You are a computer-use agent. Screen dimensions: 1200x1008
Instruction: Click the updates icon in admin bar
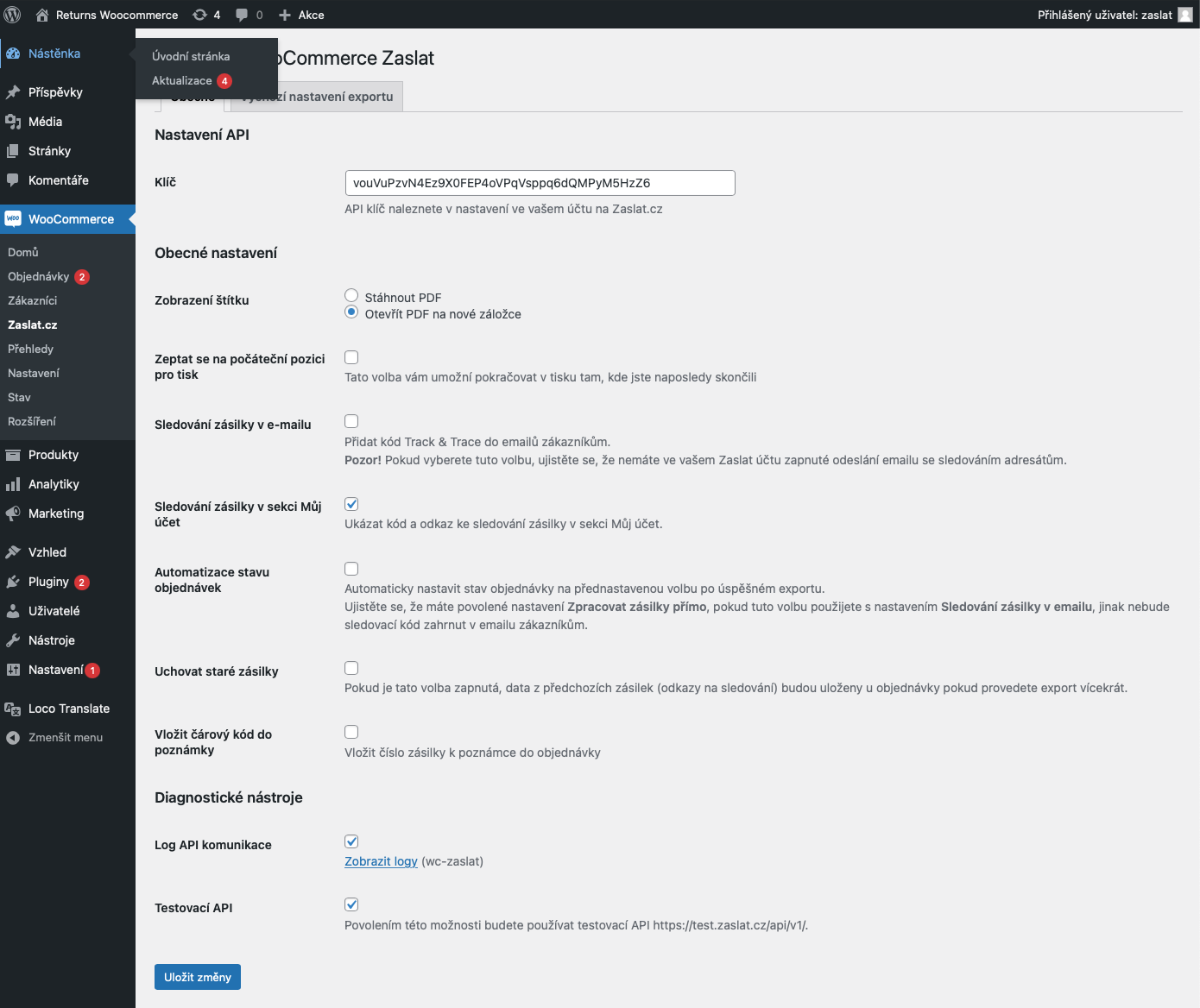click(x=199, y=15)
